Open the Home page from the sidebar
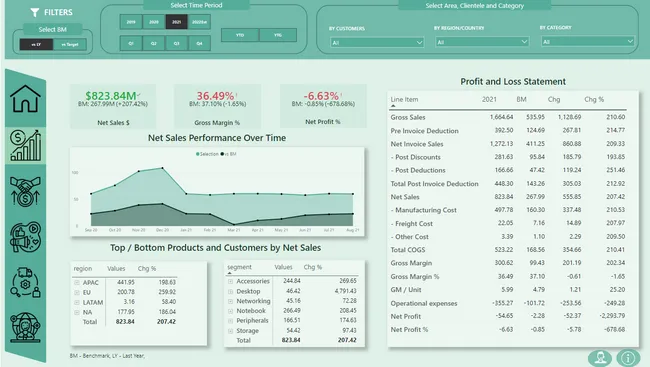 click(x=25, y=99)
